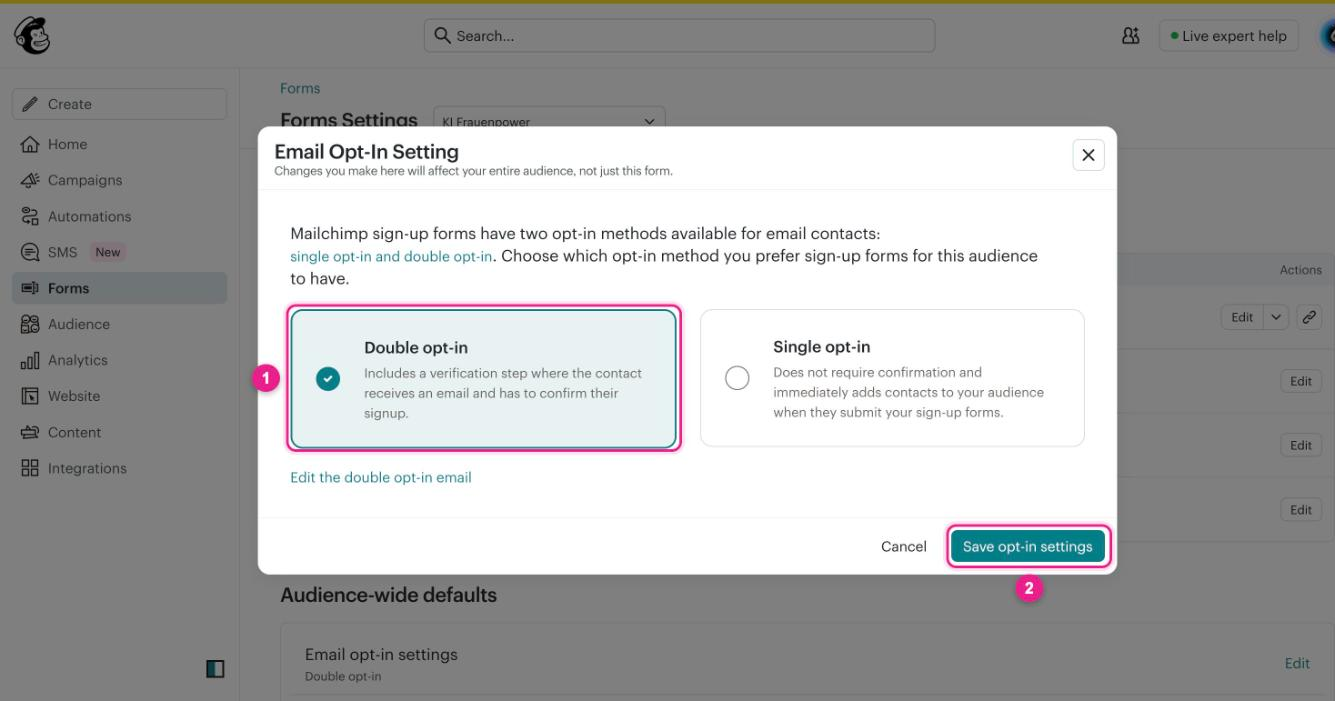Screen dimensions: 1335x701
Task: Copy form link using chain icon
Action: pos(1308,317)
